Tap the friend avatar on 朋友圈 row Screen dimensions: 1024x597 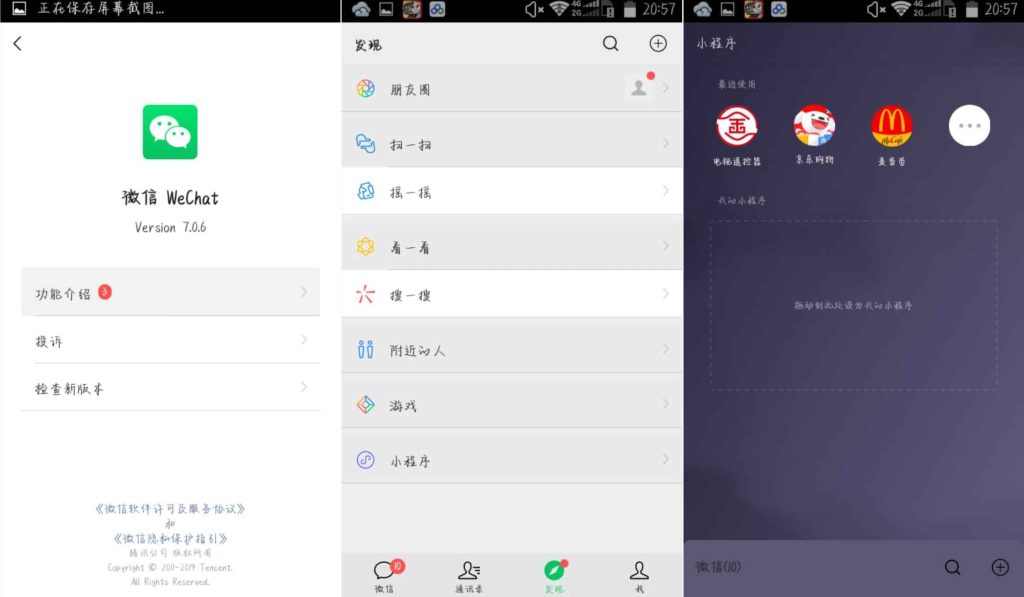(x=639, y=88)
